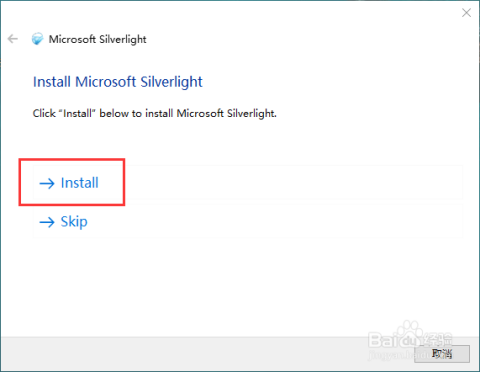Click the back arrow in the header
Viewport: 480px width, 372px height.
coord(13,39)
